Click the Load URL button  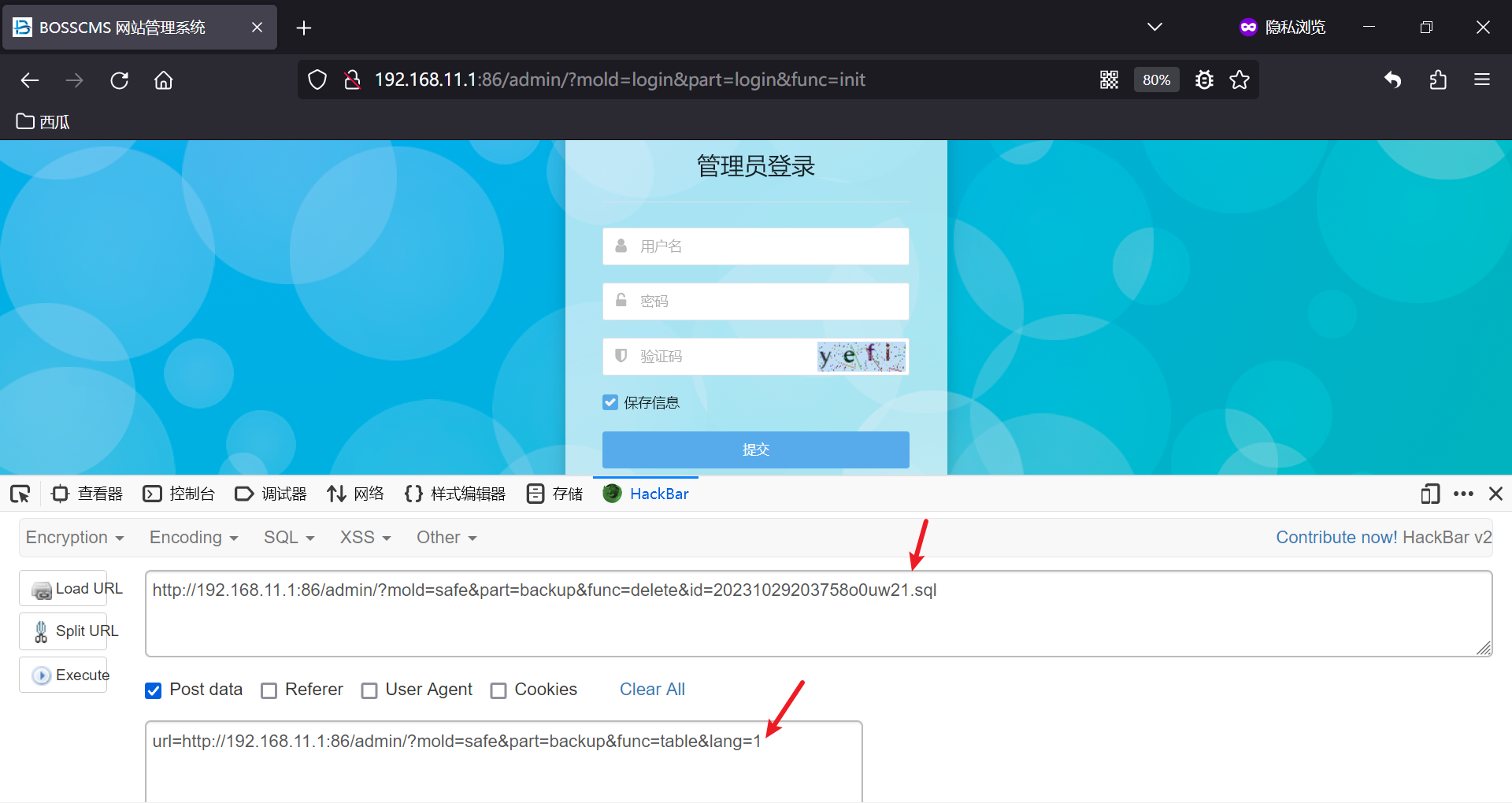tap(63, 589)
